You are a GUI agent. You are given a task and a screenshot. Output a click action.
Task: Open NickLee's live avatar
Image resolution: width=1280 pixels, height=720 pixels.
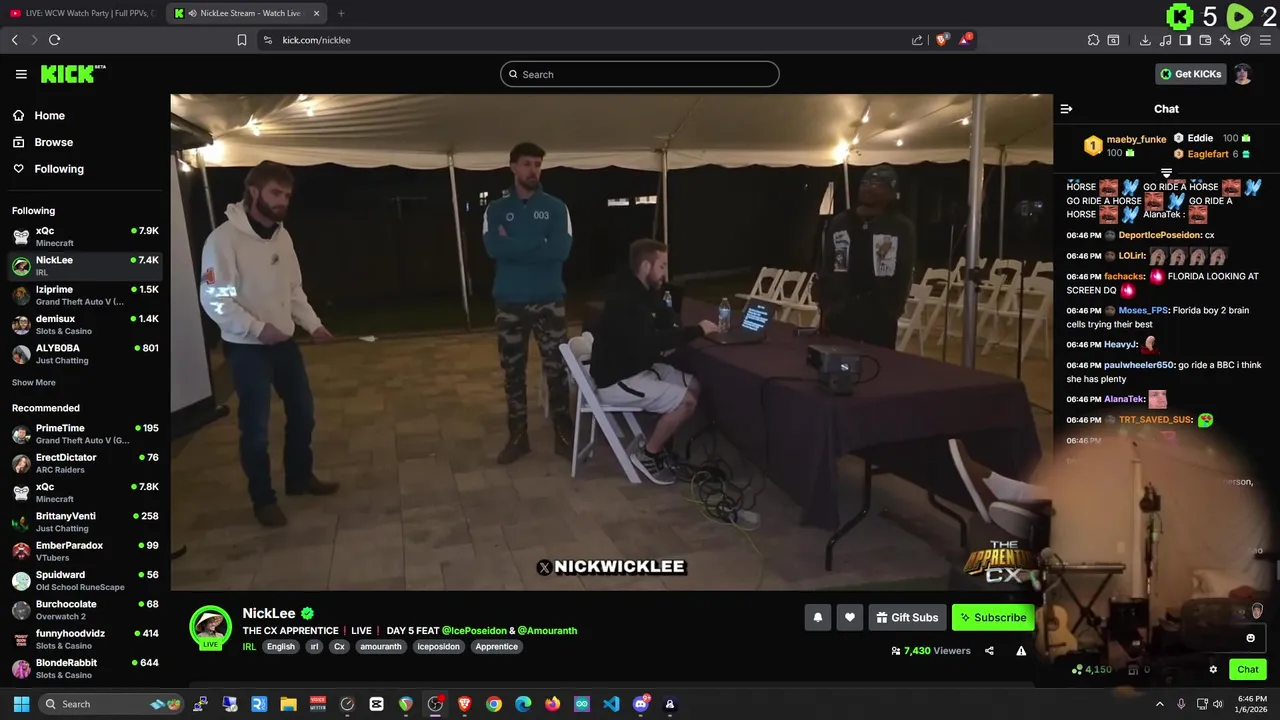tap(210, 627)
